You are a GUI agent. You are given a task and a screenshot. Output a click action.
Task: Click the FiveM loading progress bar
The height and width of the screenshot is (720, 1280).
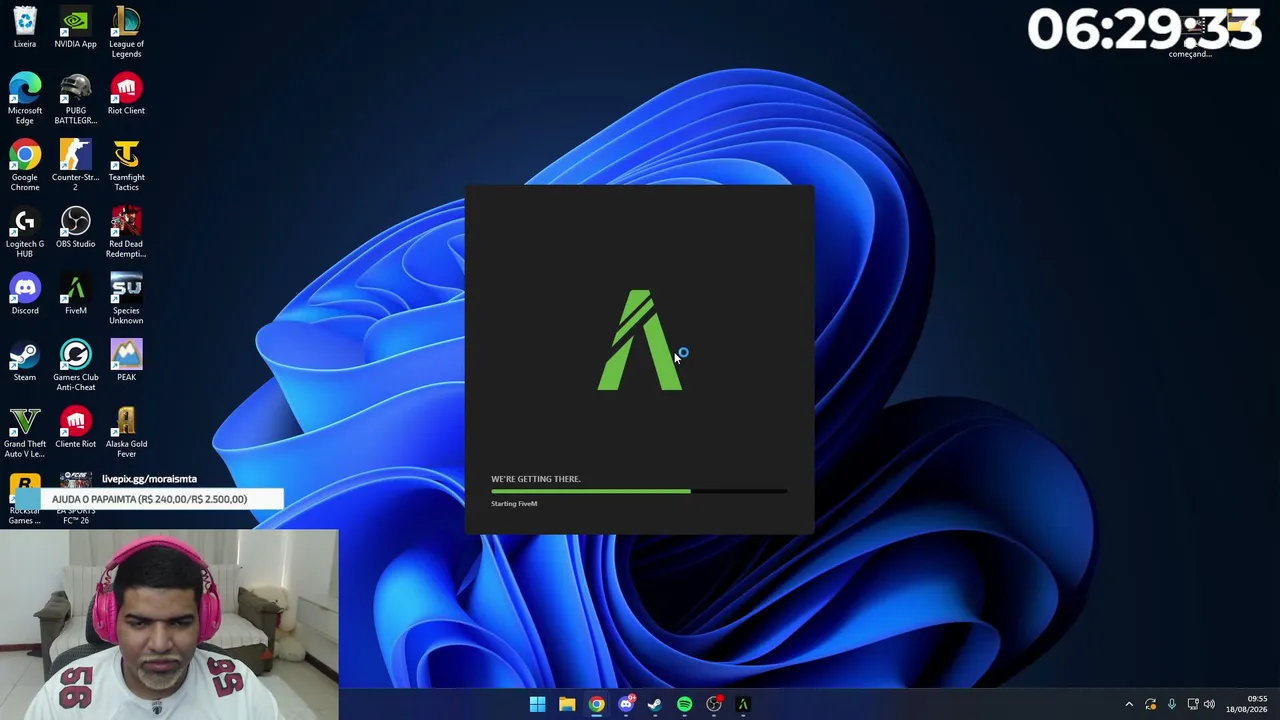pyautogui.click(x=639, y=491)
